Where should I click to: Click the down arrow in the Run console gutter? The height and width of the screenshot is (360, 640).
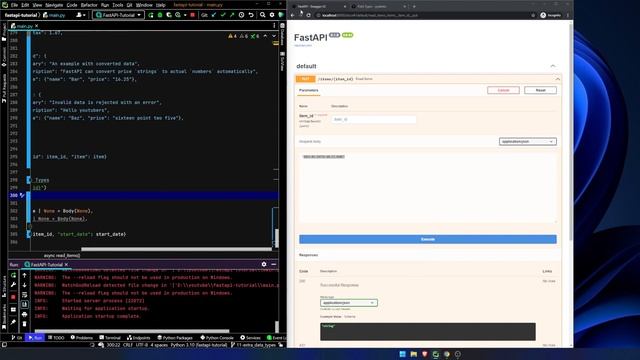24,285
